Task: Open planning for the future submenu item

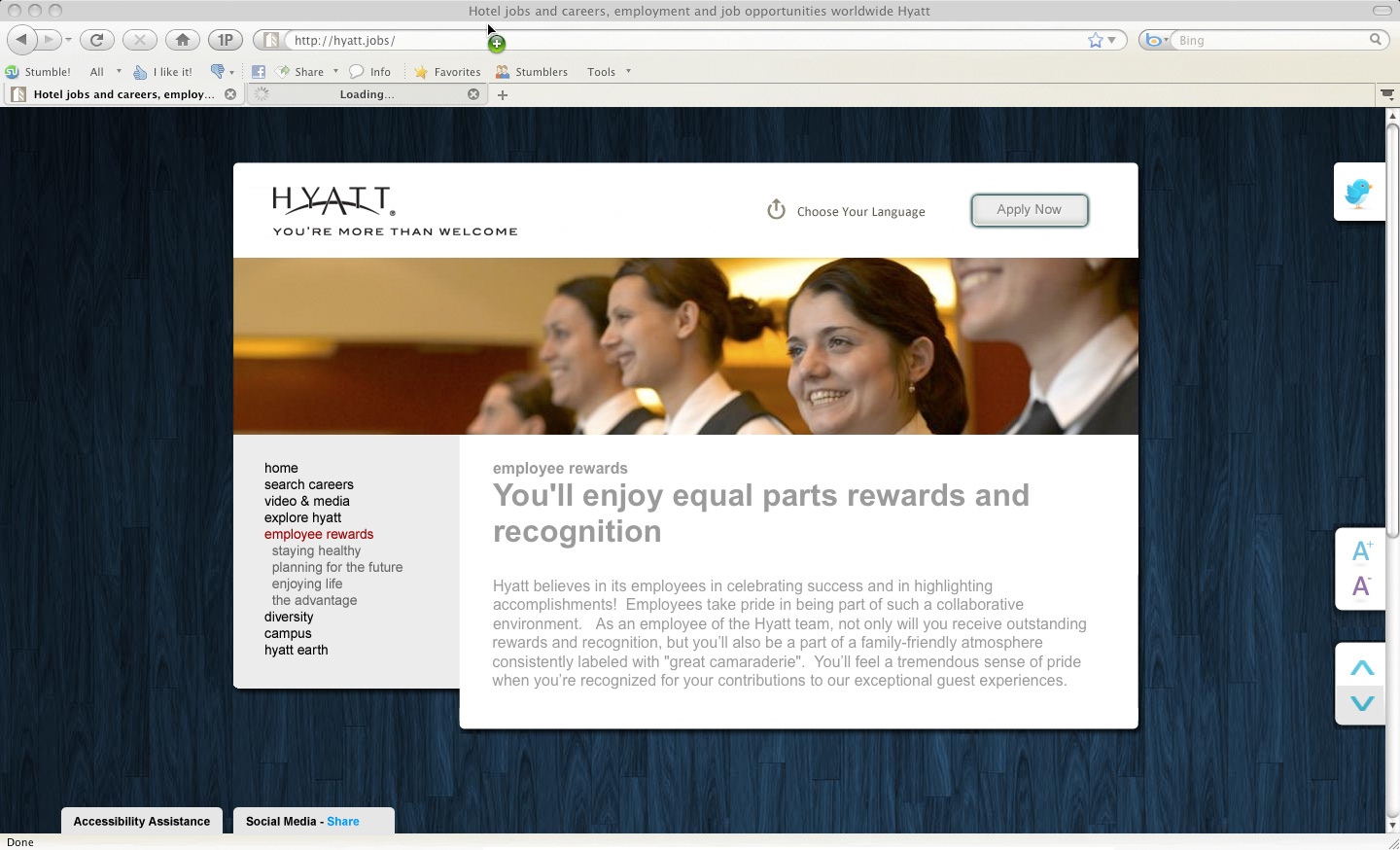Action: pos(337,567)
